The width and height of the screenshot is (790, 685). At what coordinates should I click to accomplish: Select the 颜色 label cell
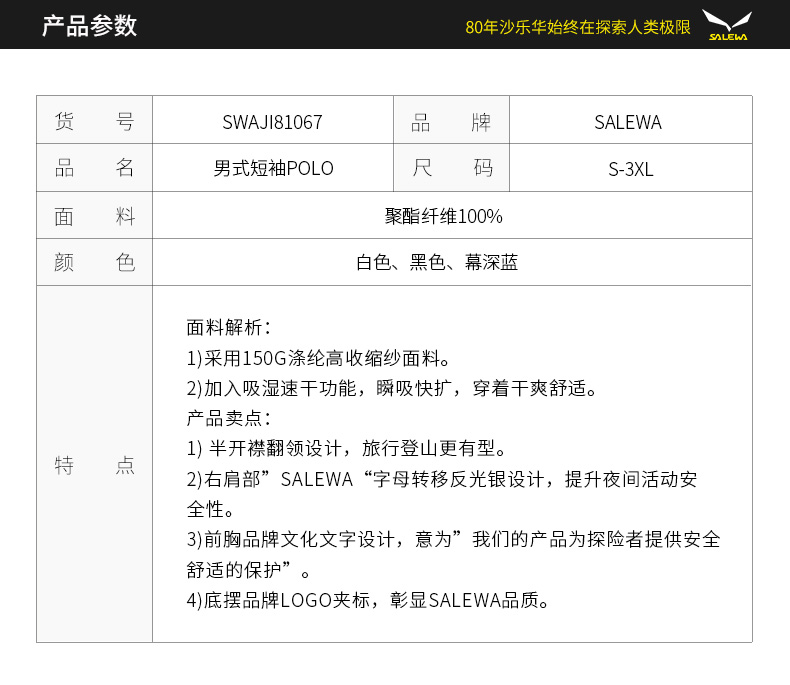94,262
